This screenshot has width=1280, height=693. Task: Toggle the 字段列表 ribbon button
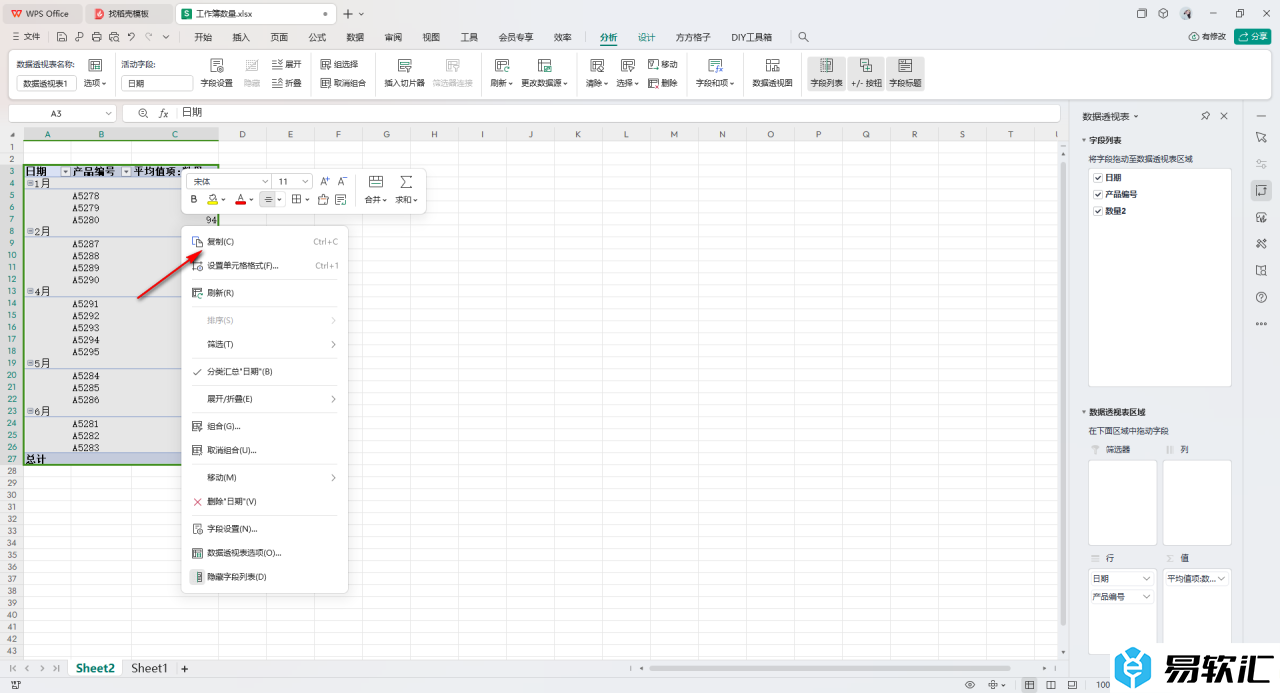[x=826, y=73]
